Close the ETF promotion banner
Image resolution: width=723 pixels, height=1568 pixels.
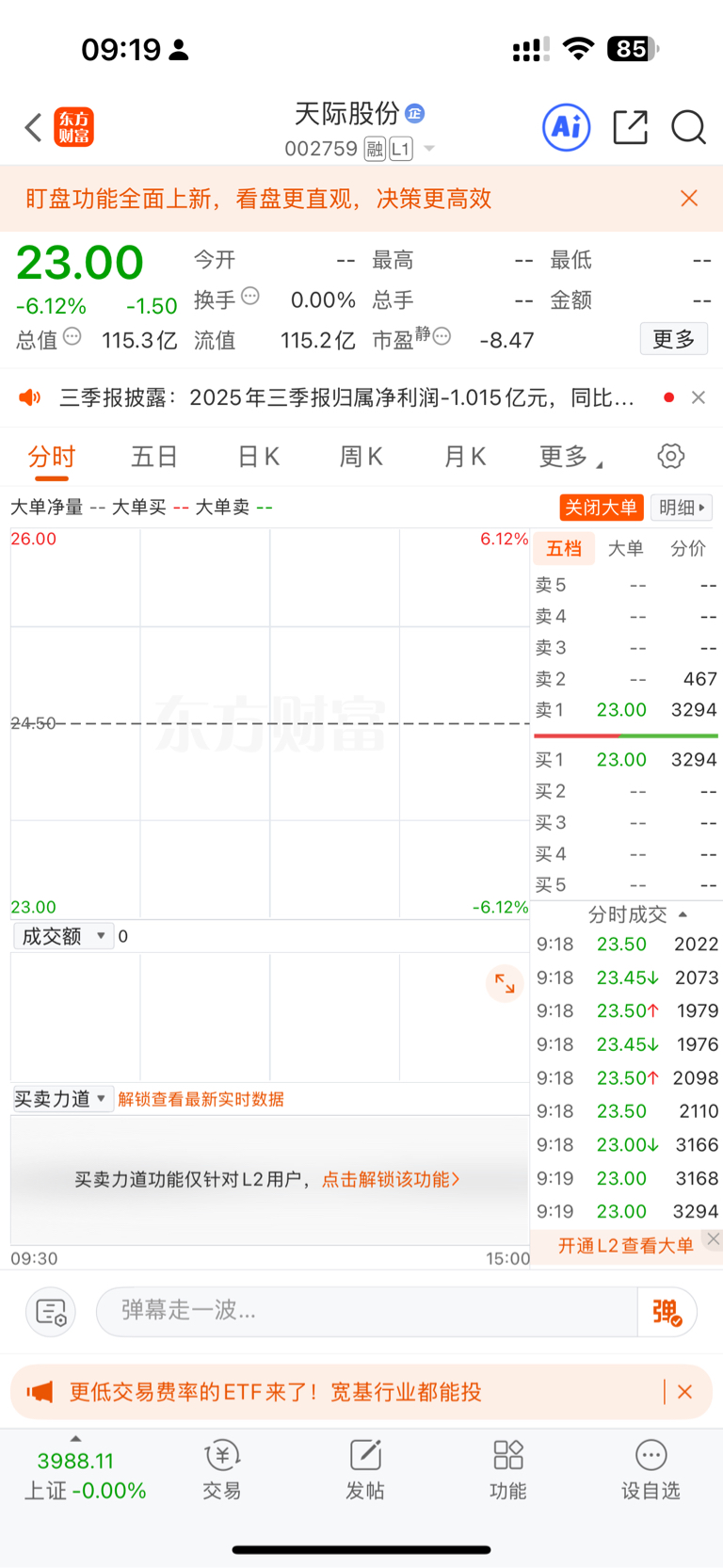pyautogui.click(x=685, y=1392)
